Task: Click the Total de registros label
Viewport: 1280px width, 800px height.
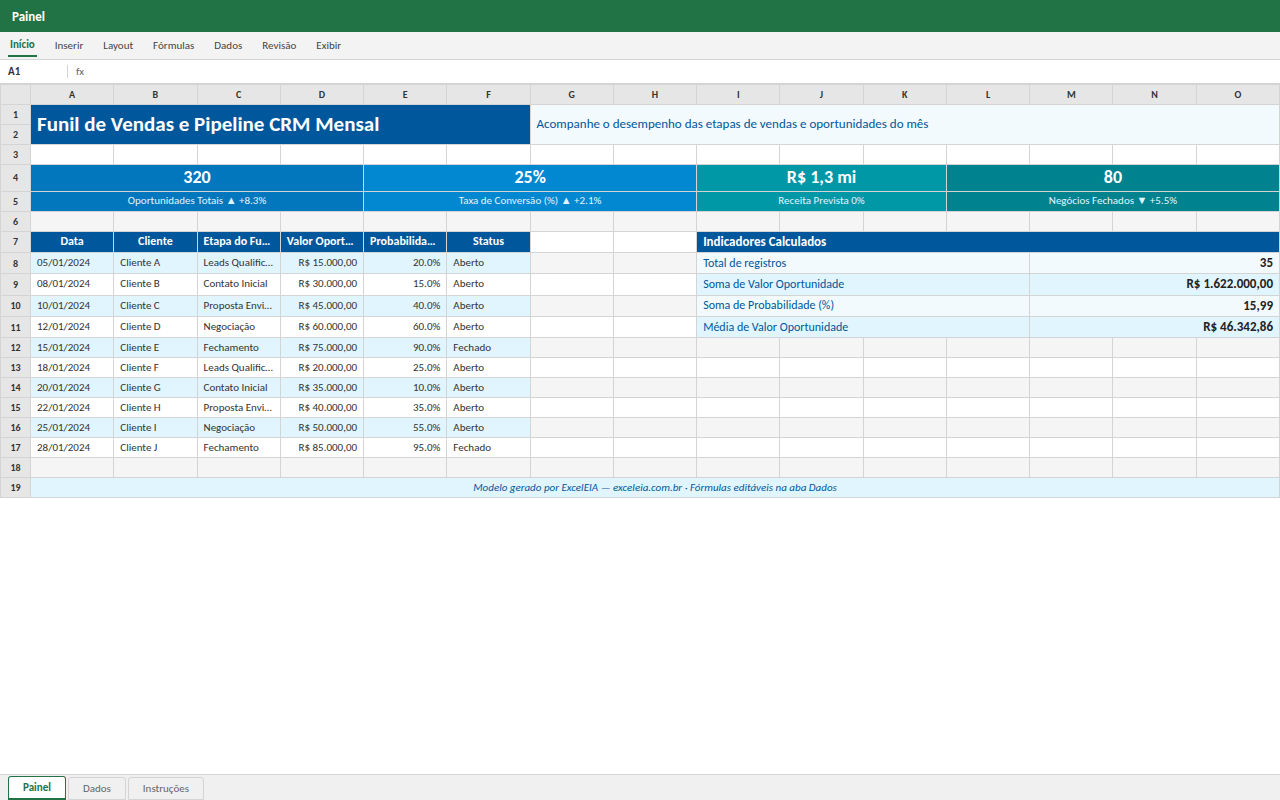Action: [863, 263]
